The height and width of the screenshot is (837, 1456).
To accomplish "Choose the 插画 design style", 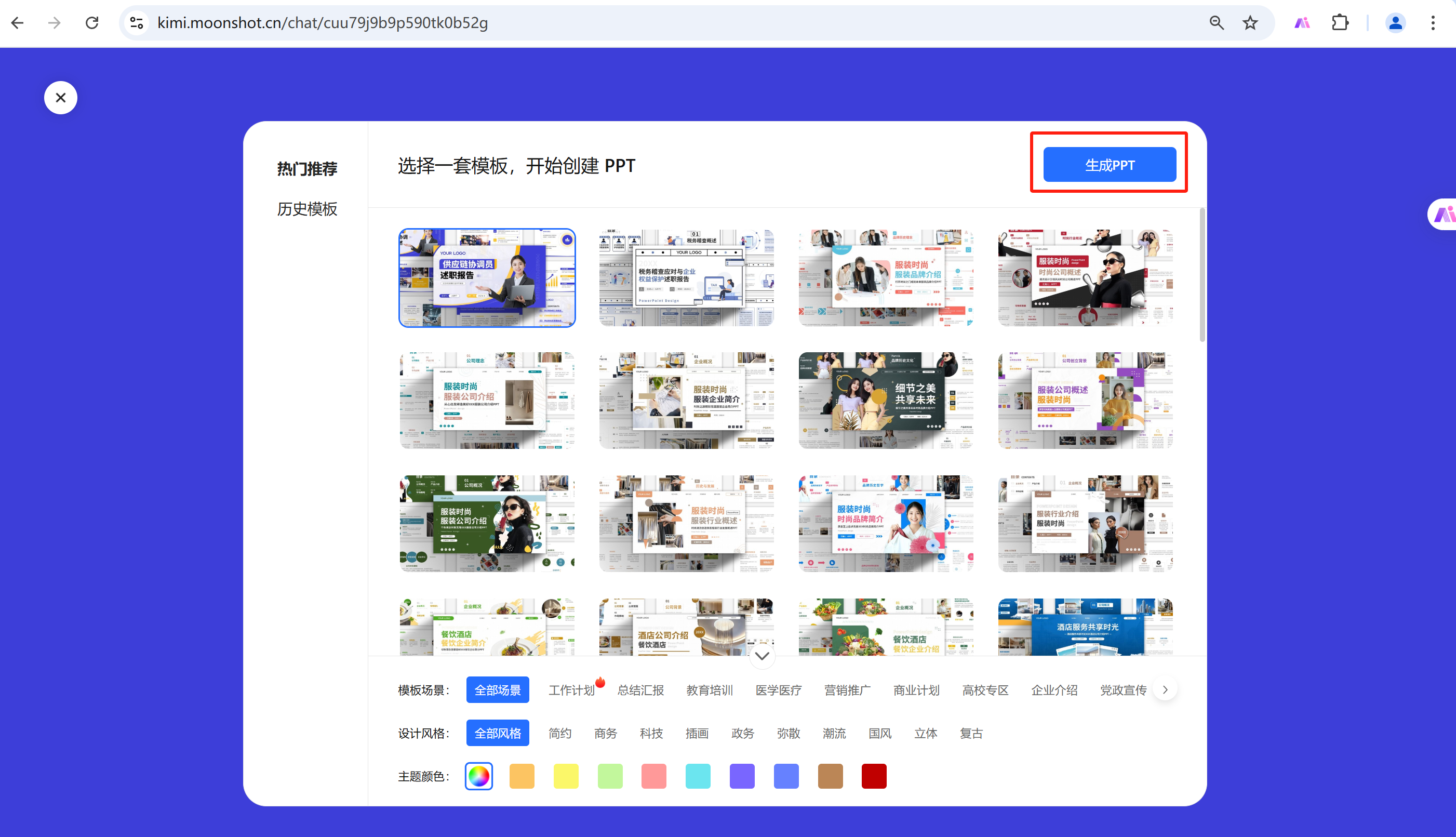I will pyautogui.click(x=697, y=733).
